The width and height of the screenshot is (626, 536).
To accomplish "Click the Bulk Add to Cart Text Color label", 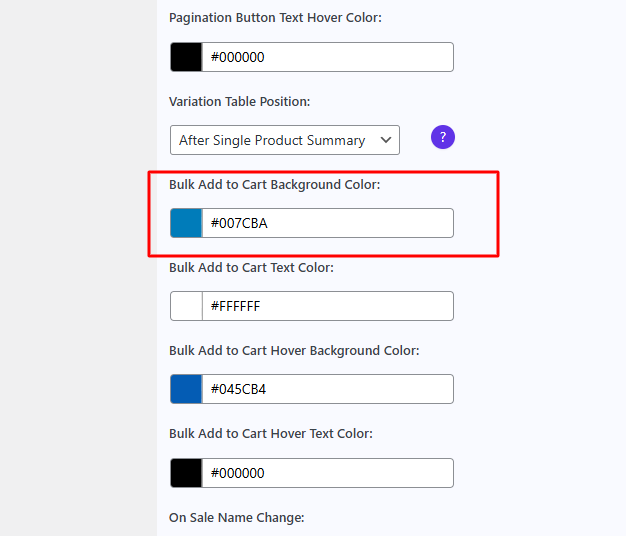I will (x=251, y=267).
